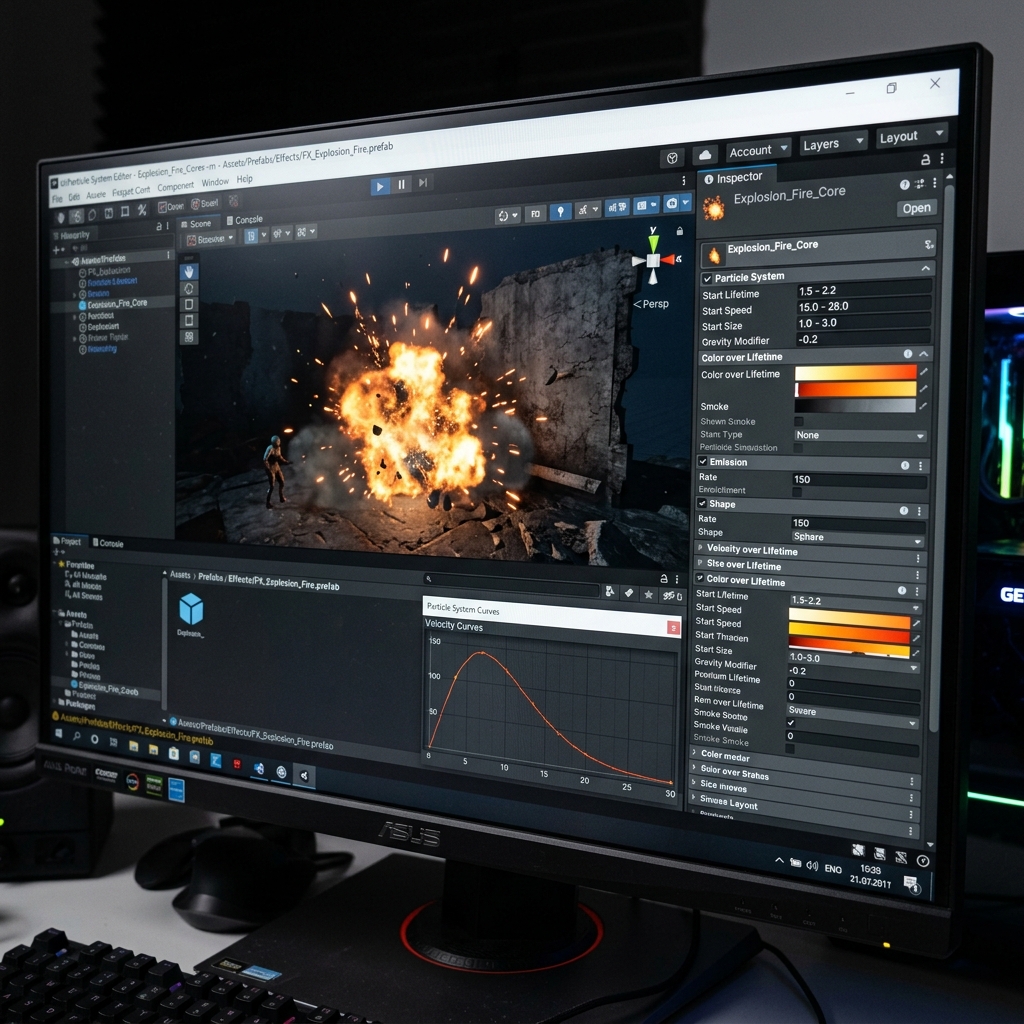Screen dimensions: 1024x1024
Task: Toggle the Shape module checkbox
Action: pyautogui.click(x=702, y=504)
